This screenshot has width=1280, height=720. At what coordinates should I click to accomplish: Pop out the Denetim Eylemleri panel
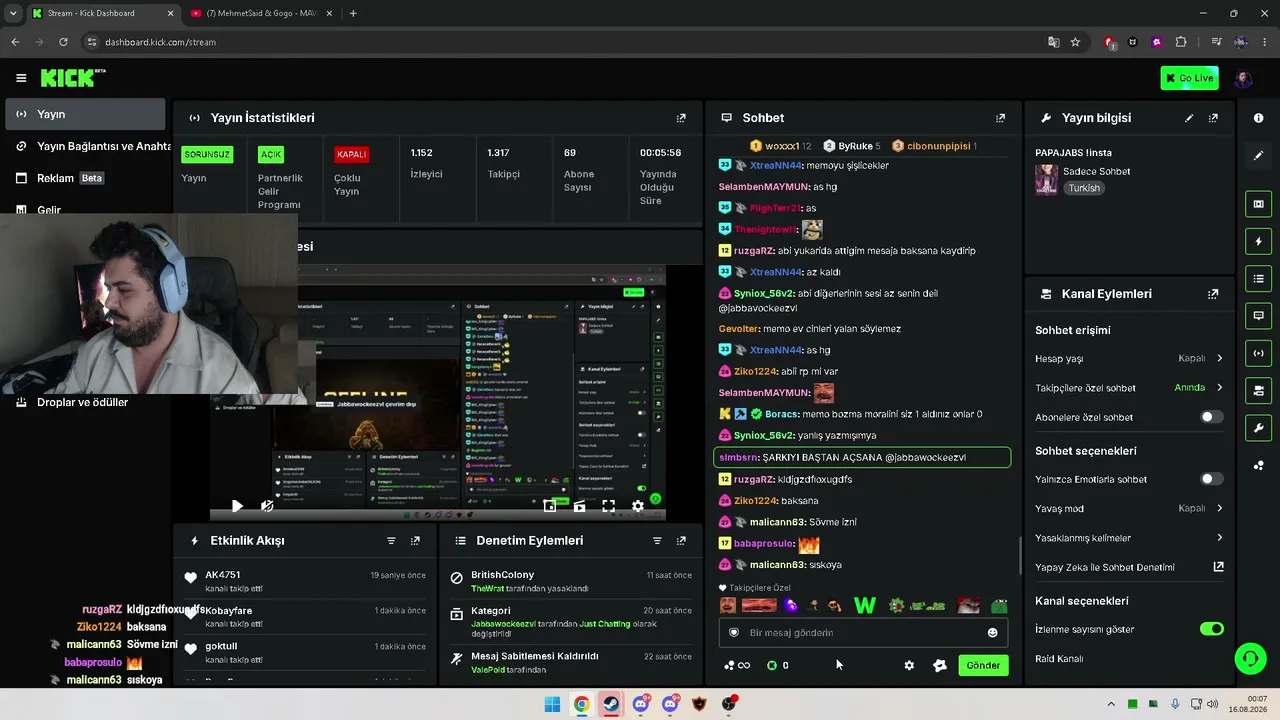coord(681,541)
